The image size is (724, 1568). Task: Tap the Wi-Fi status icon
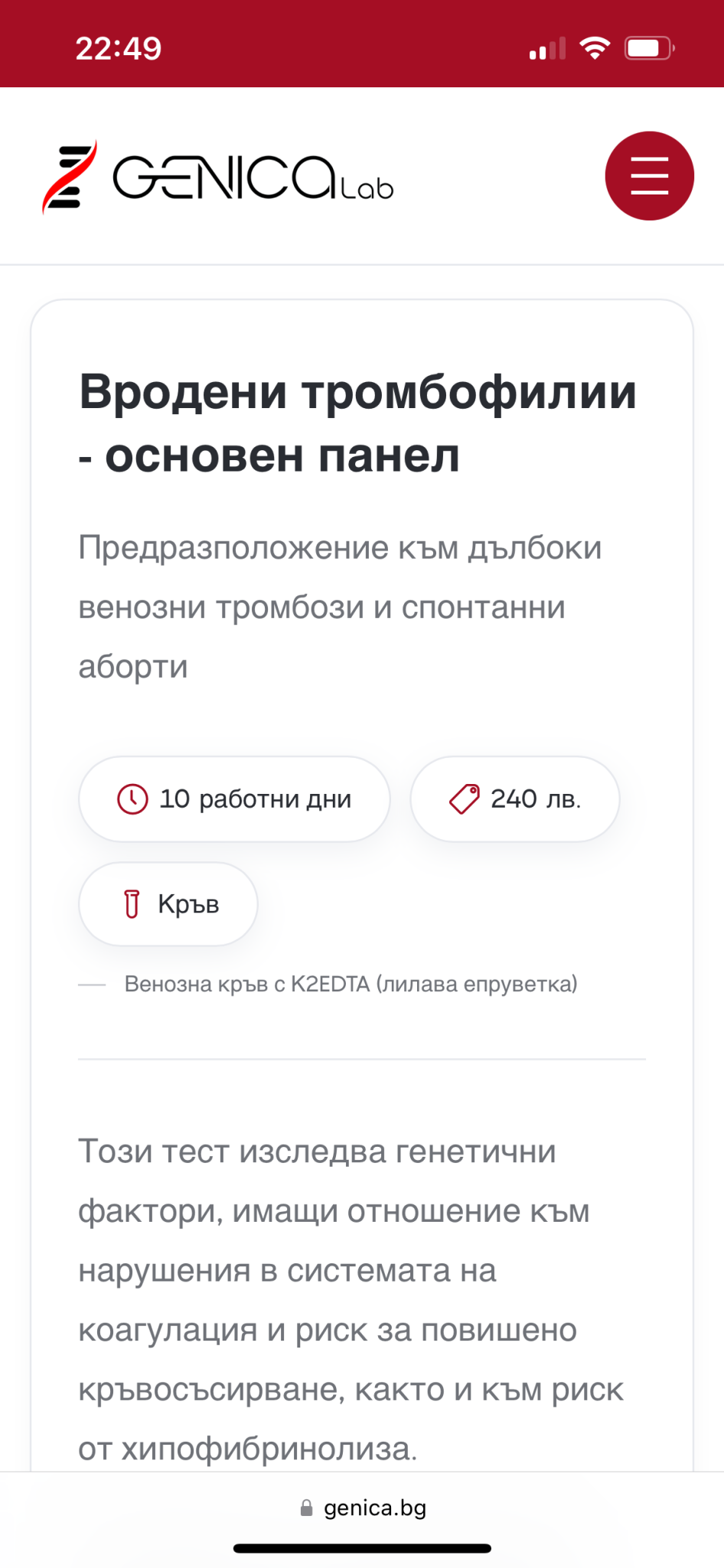pyautogui.click(x=595, y=48)
